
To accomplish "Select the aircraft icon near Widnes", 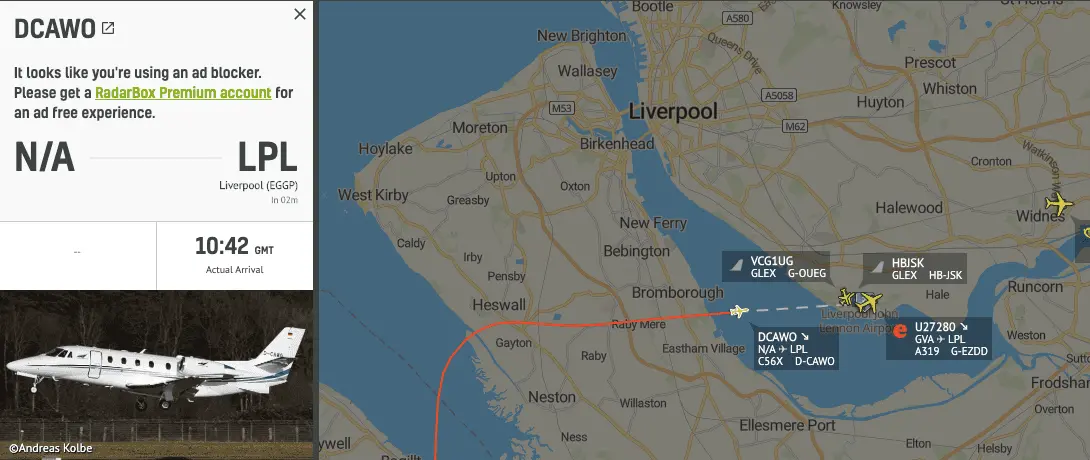I will [1059, 204].
